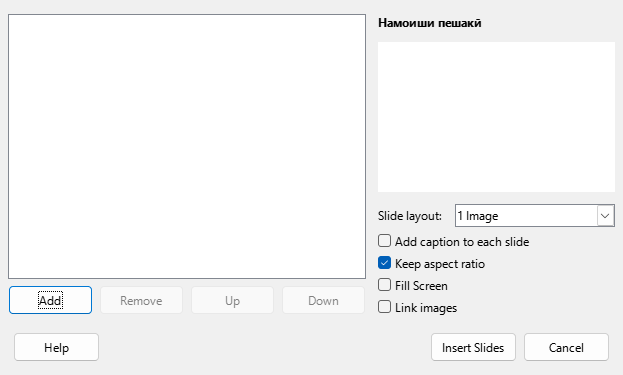Open Help for this dialog
623x375 pixels.
[56, 348]
